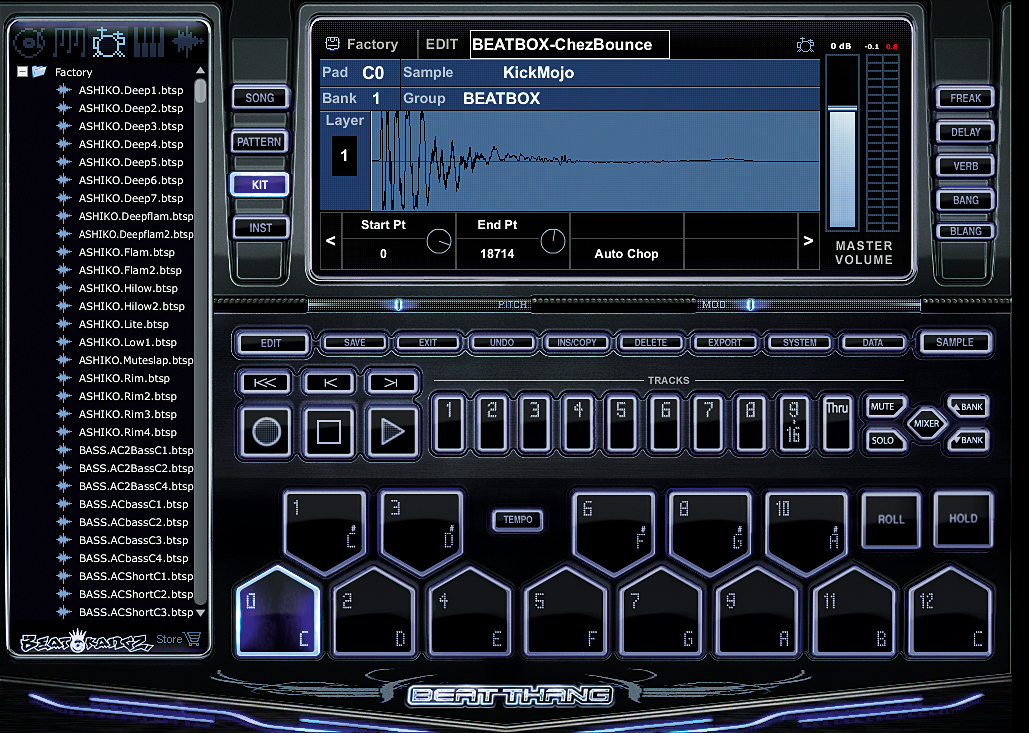Switch to PATTERN mode

tap(259, 142)
